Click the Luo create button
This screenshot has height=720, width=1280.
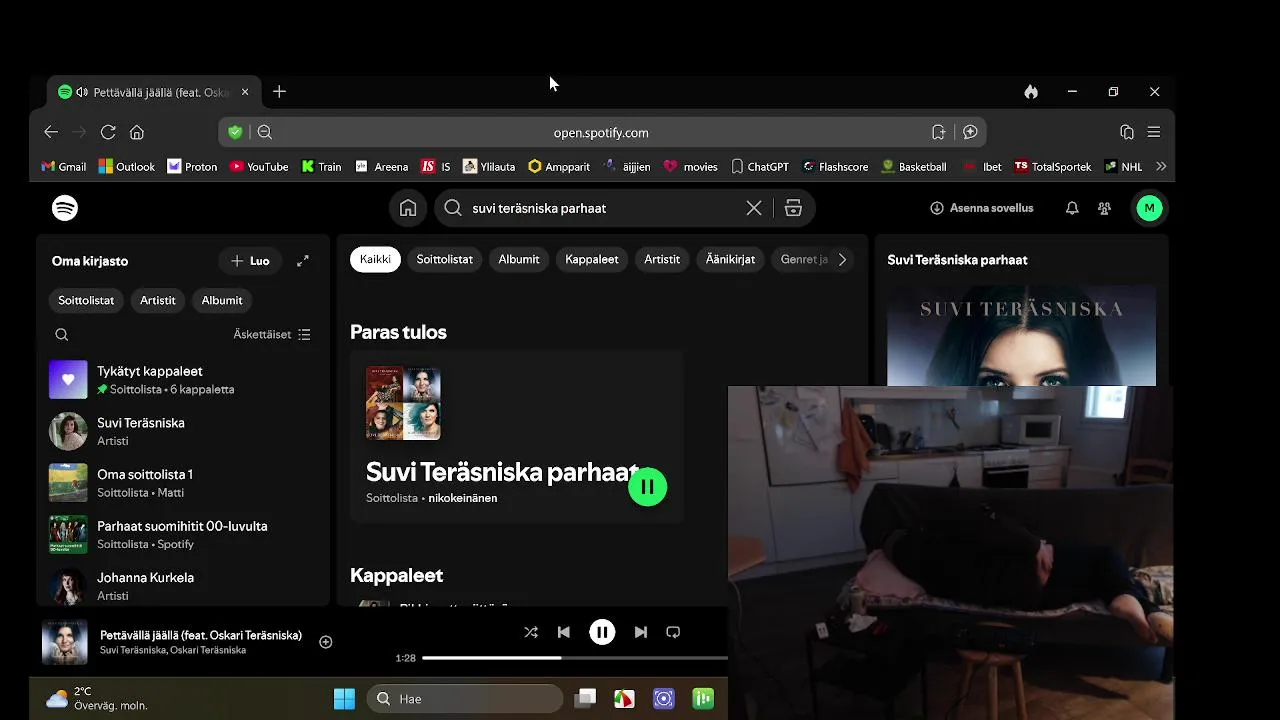pos(250,261)
